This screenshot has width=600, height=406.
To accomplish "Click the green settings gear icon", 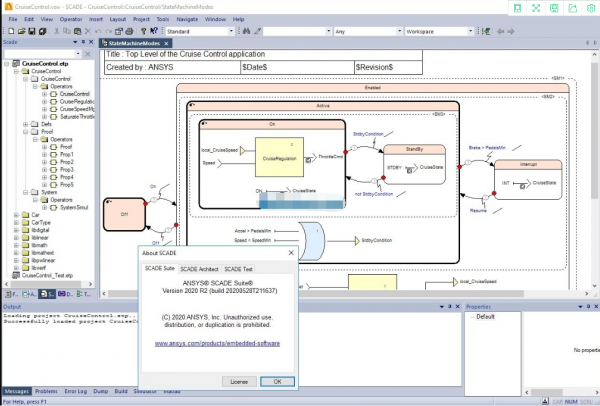I will coord(591,8).
